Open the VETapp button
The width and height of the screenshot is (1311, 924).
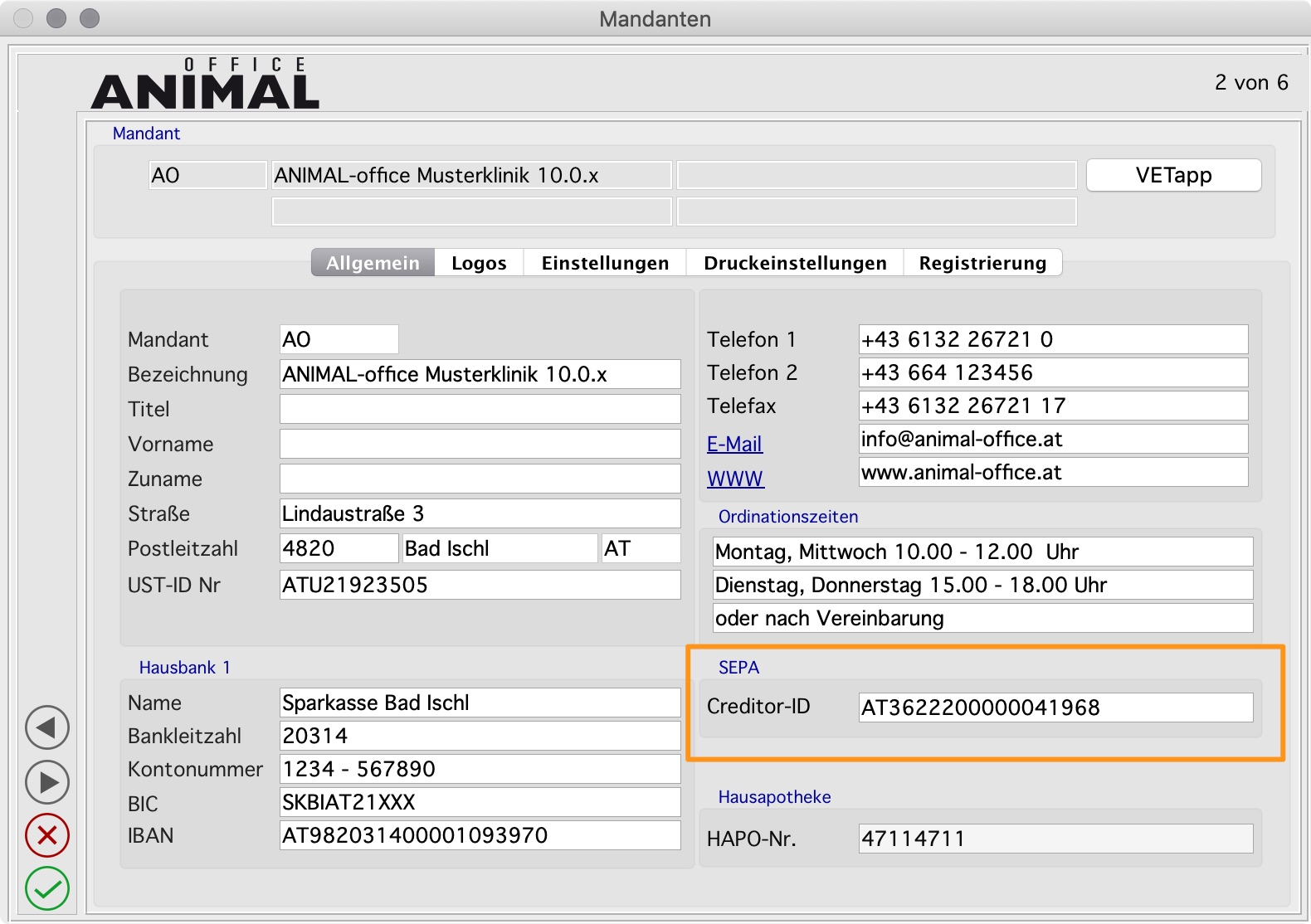[1173, 175]
